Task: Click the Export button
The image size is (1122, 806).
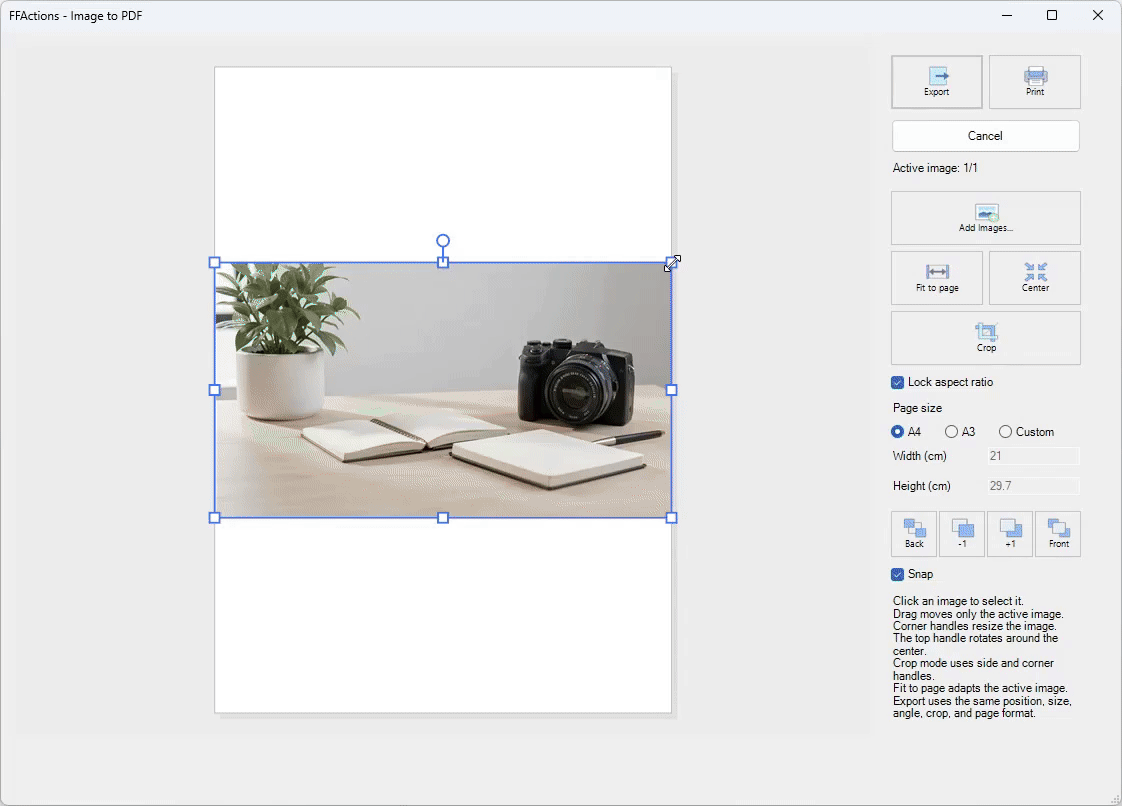Action: point(936,82)
